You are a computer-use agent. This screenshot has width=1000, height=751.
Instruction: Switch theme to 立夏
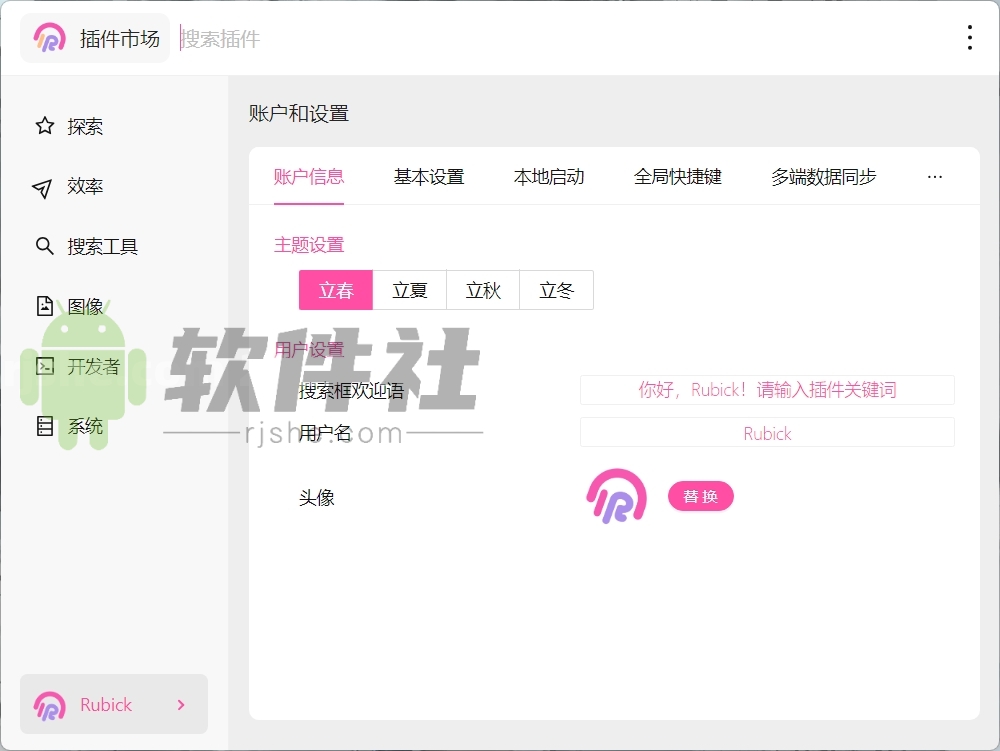[409, 290]
